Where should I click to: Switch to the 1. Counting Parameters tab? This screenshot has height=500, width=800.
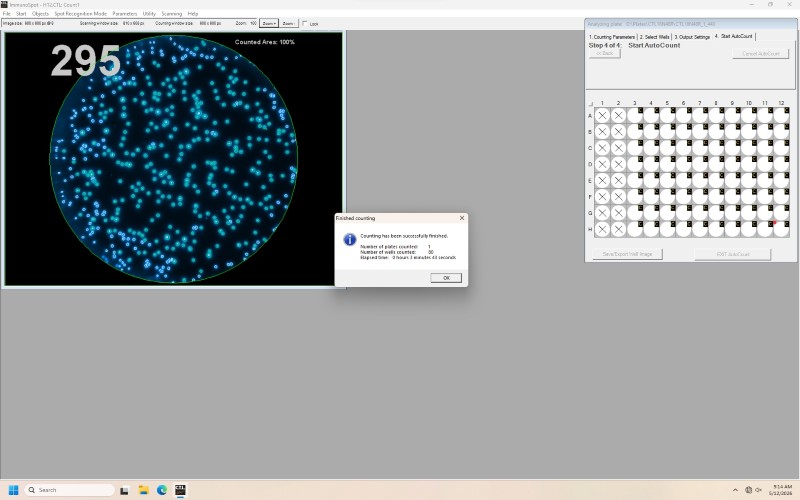612,37
